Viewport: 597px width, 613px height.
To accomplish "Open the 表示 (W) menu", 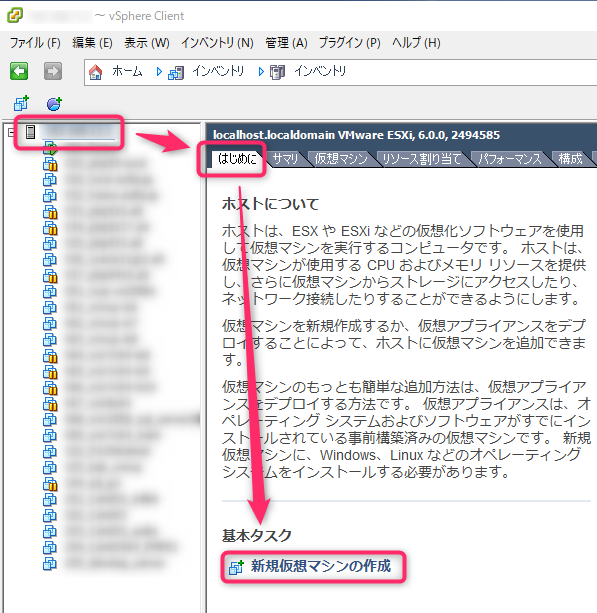I will point(147,43).
